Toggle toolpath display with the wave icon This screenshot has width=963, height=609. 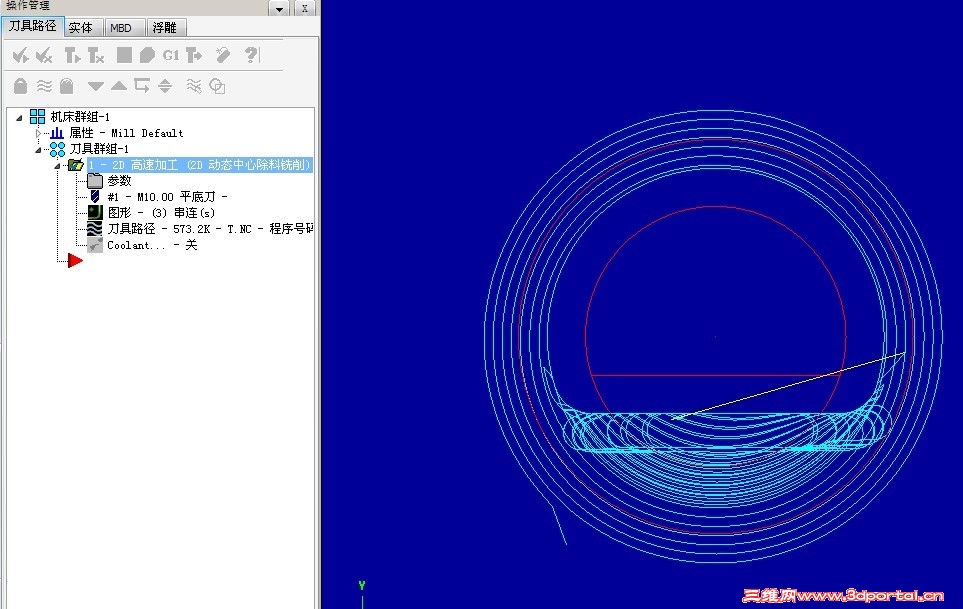click(x=44, y=86)
